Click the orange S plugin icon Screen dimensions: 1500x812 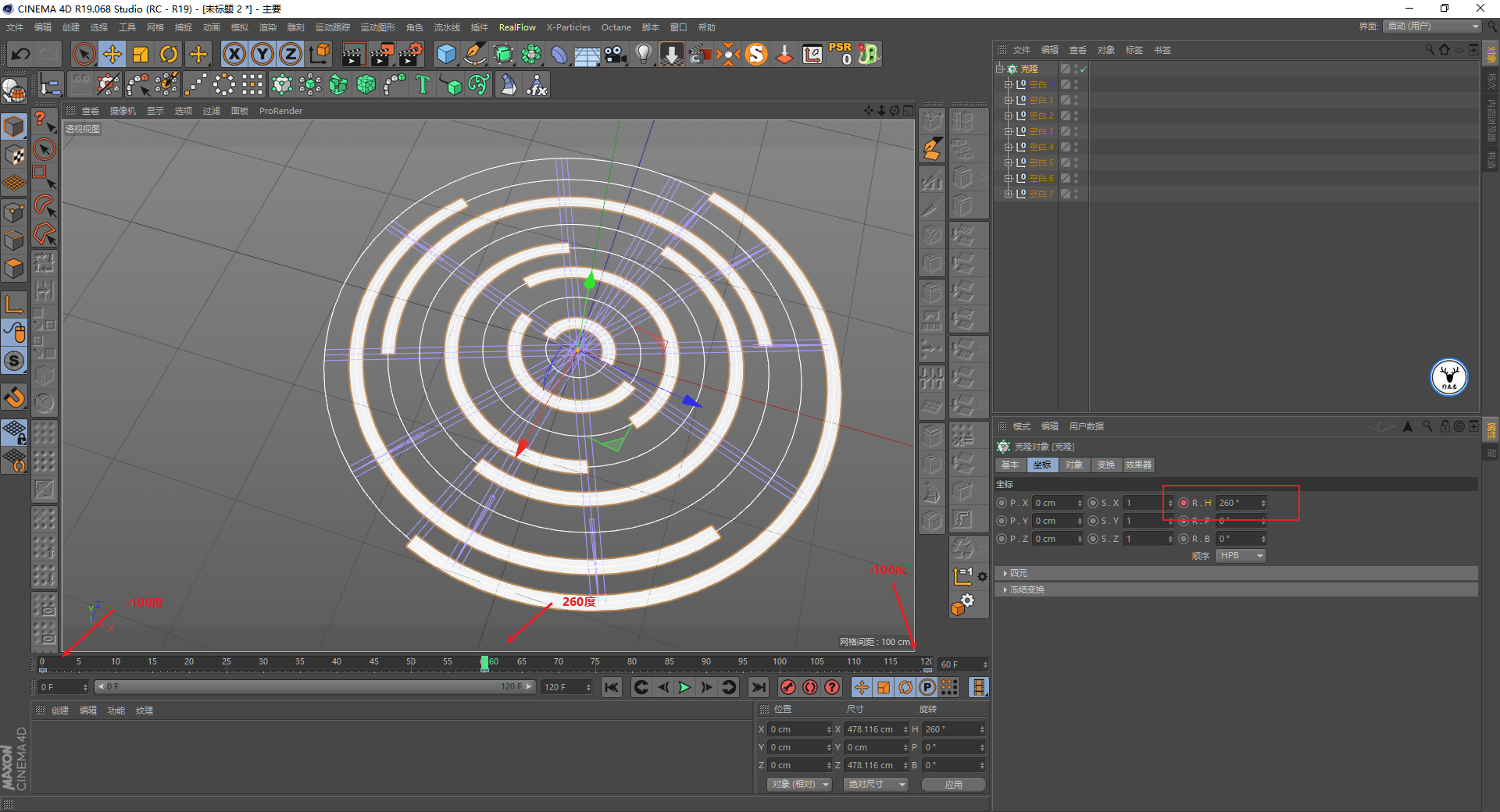pyautogui.click(x=756, y=54)
